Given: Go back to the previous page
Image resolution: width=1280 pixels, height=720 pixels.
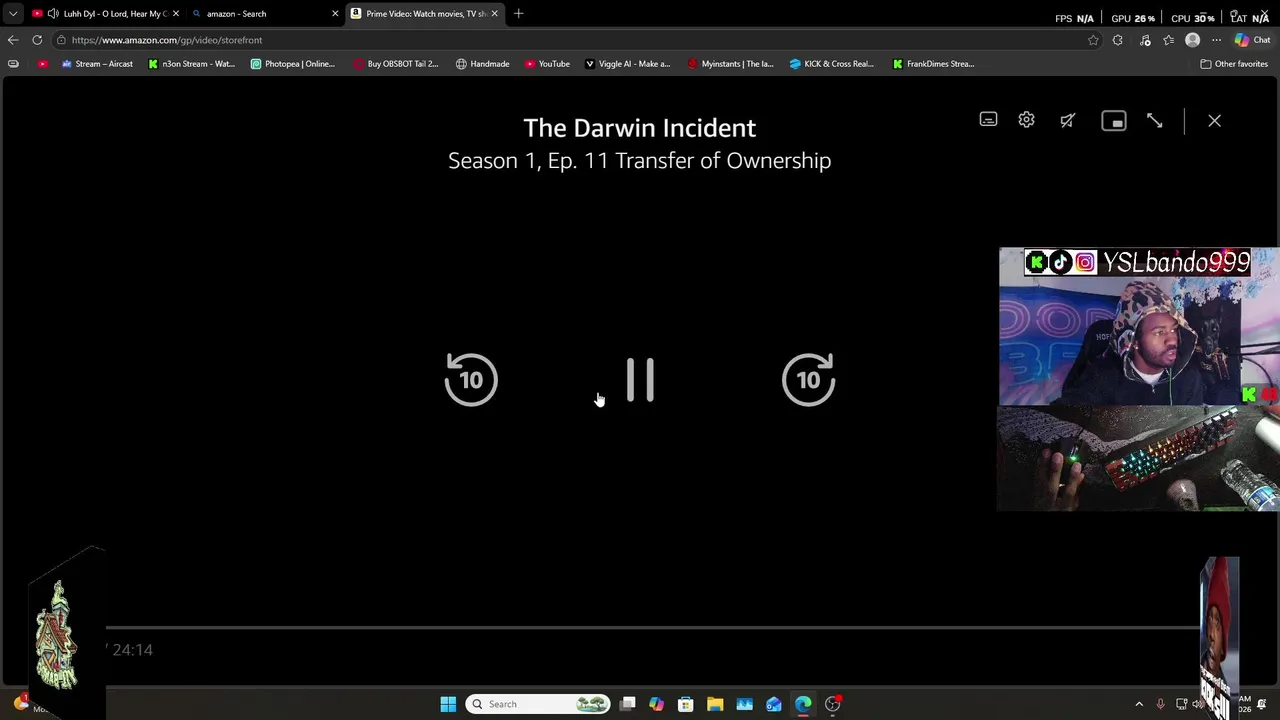Looking at the screenshot, I should (13, 40).
